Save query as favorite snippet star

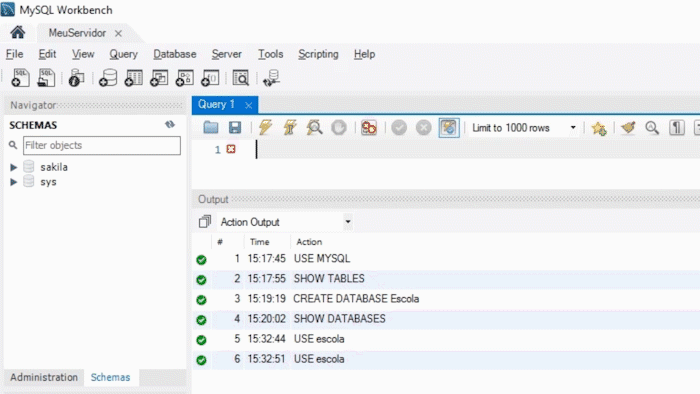pos(599,128)
